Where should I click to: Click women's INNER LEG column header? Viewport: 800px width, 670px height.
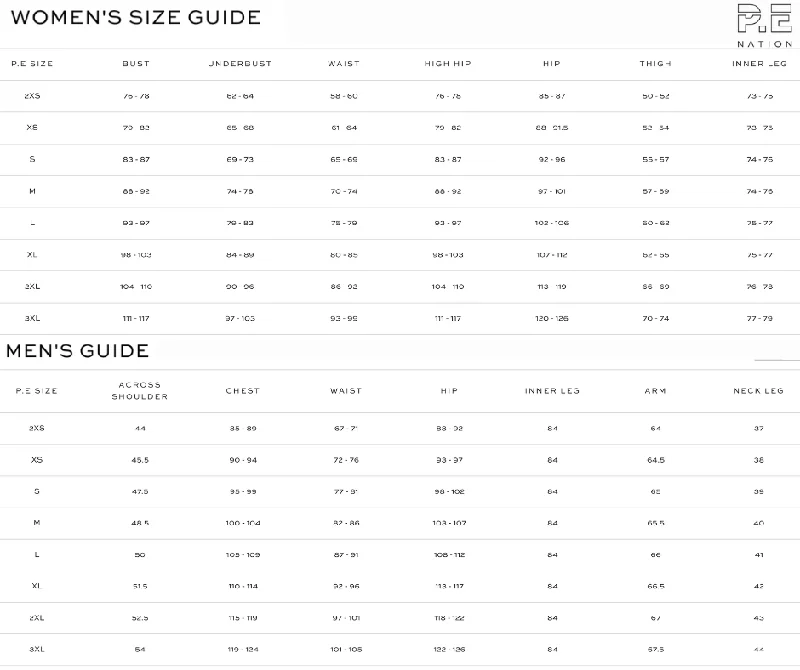tap(759, 64)
